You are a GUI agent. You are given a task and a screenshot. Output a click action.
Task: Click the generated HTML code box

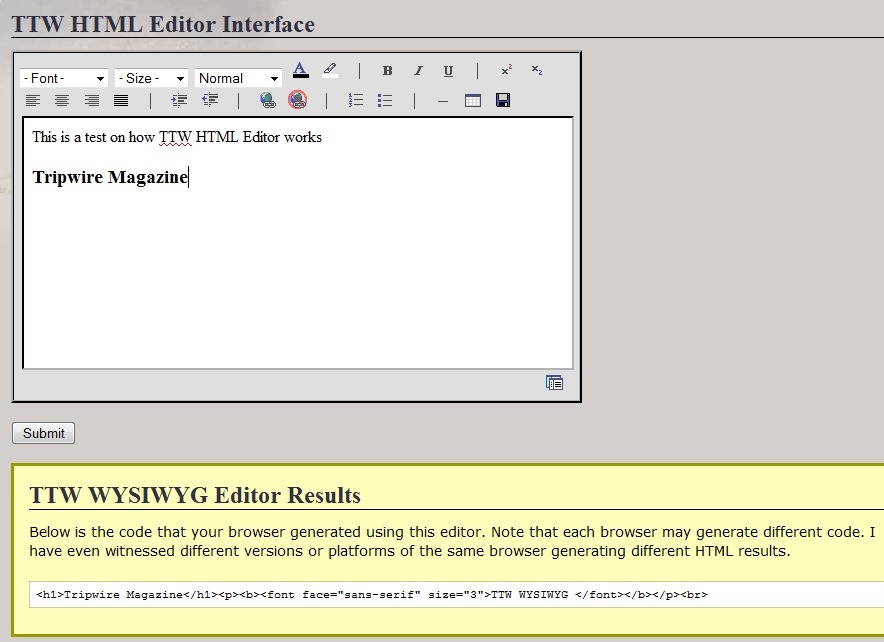(x=457, y=595)
